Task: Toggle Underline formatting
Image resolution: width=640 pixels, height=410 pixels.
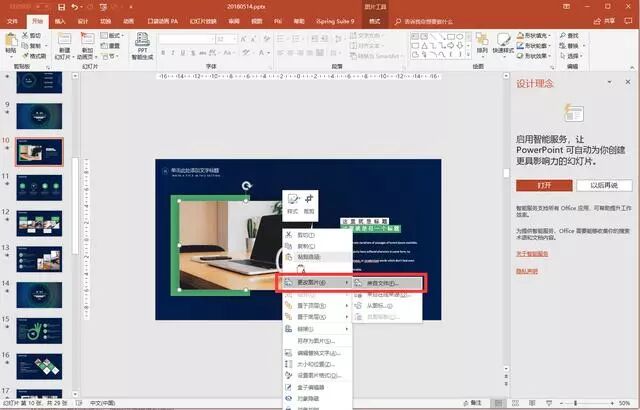Action: tap(183, 53)
